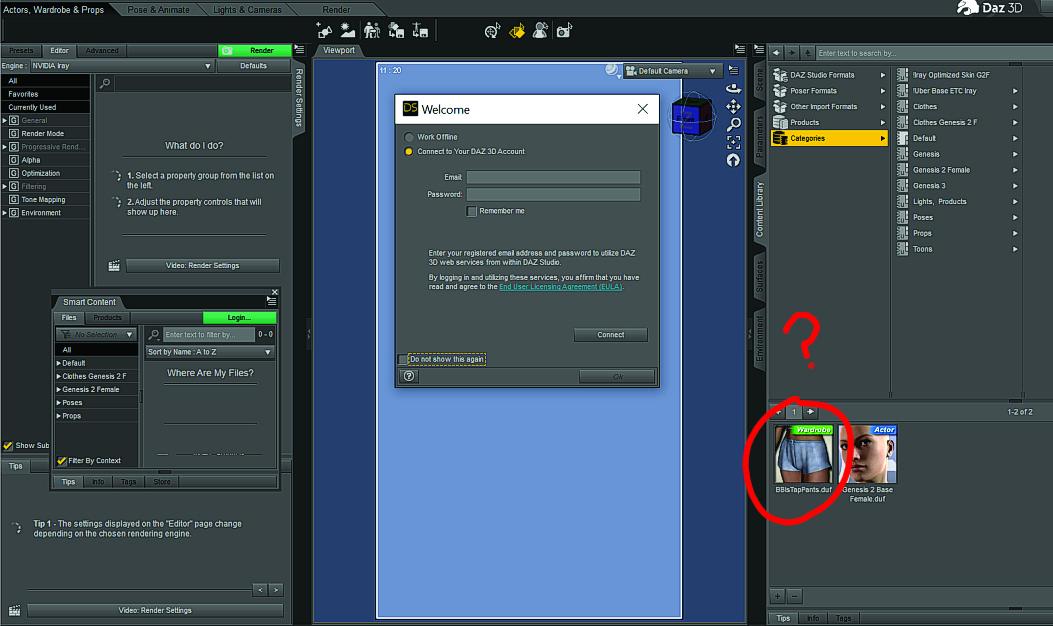
Task: Click the Defaults button
Action: pos(253,66)
